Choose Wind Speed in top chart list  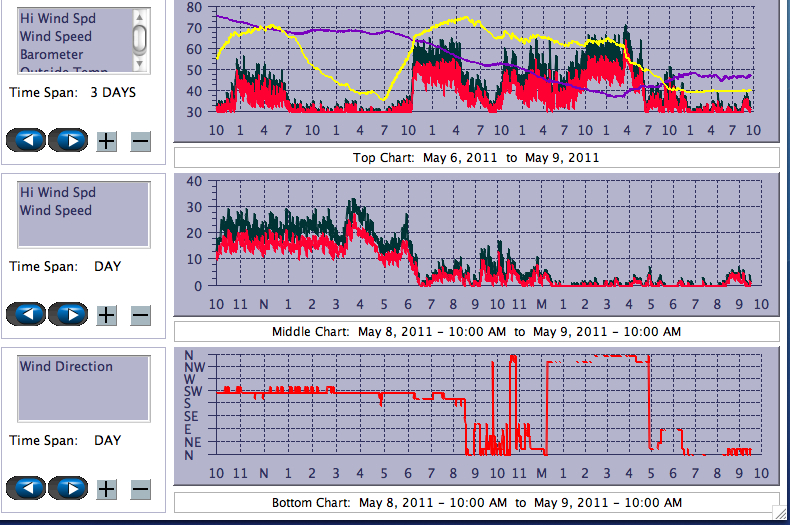click(x=55, y=36)
